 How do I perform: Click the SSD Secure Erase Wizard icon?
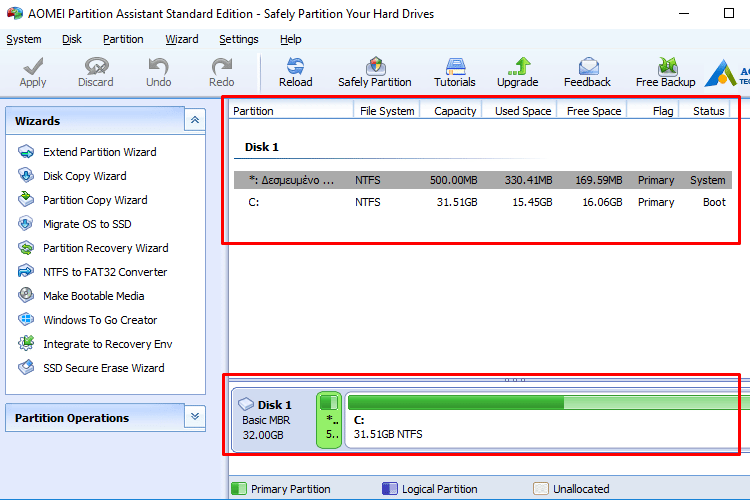pos(26,367)
